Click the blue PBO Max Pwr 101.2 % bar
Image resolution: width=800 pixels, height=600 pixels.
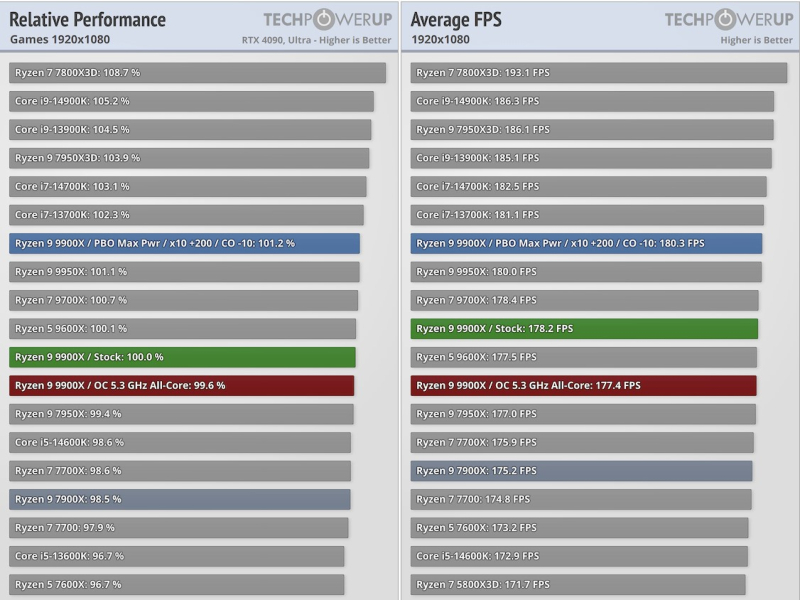click(x=184, y=243)
